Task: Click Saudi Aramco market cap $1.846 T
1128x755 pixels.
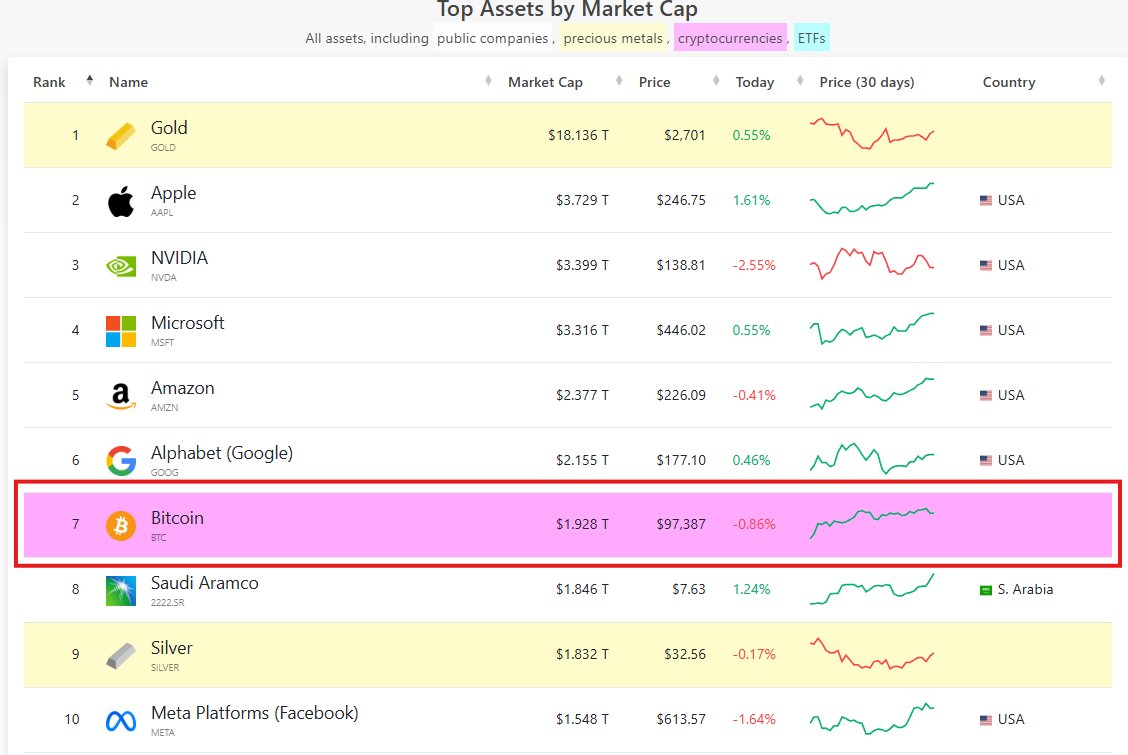Action: point(582,590)
